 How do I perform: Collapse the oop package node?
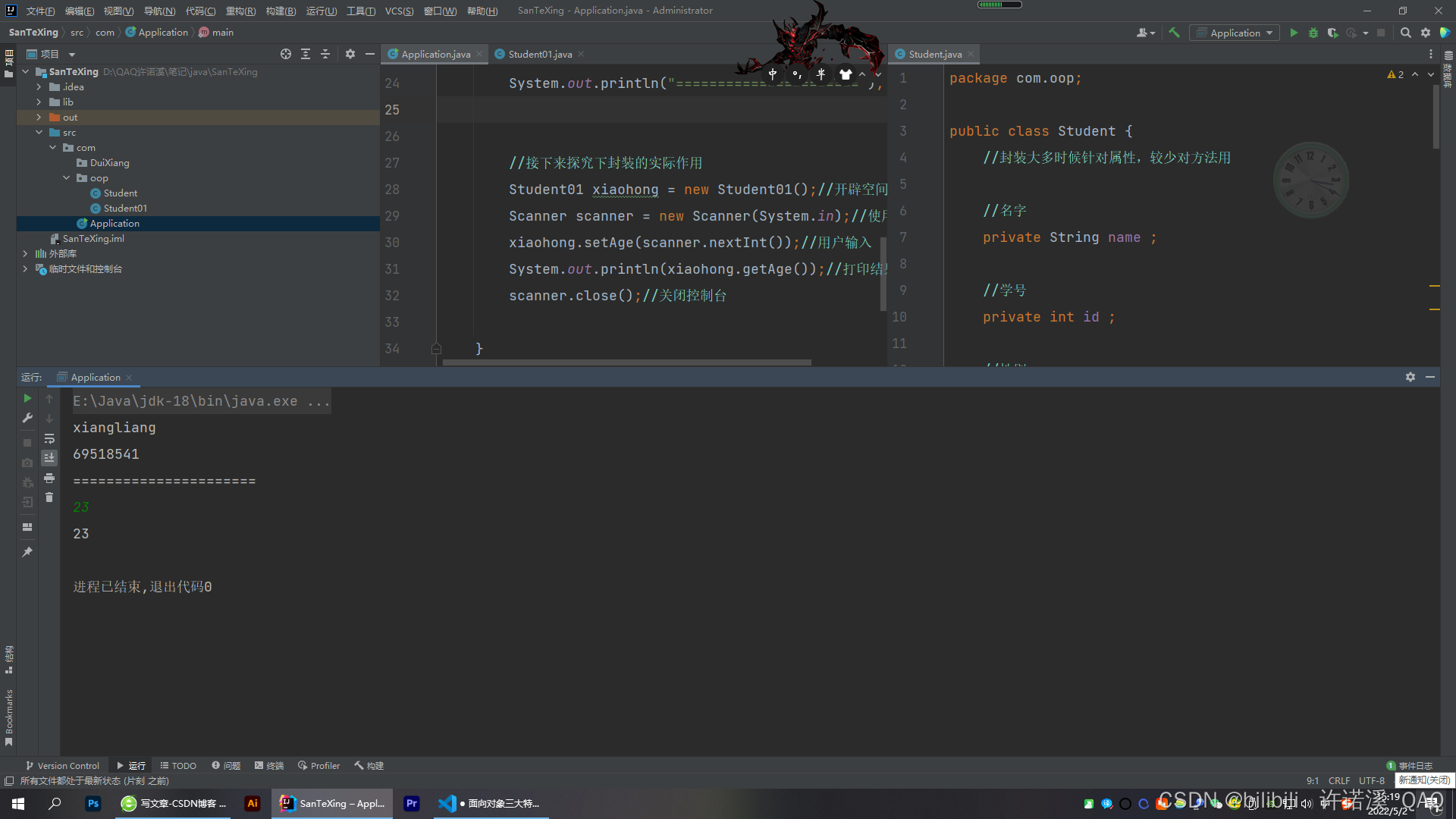pyautogui.click(x=67, y=178)
